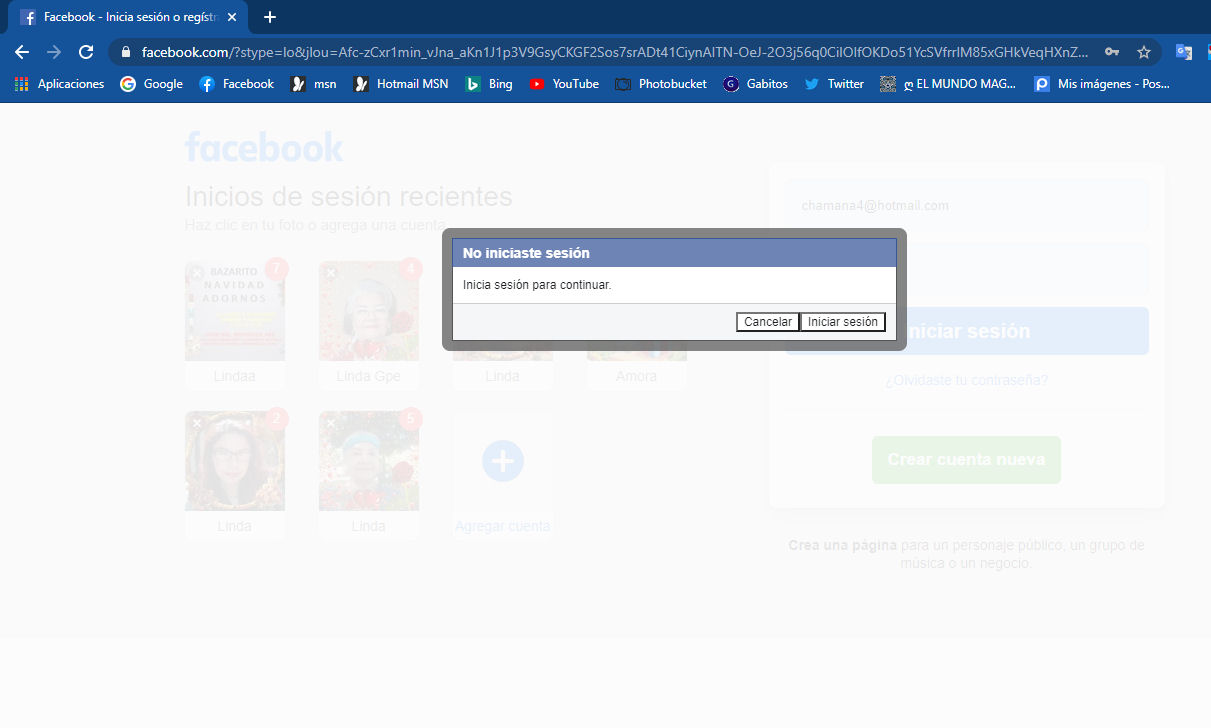Open the saved password key icon
Screen dimensions: 1211x728
pos(1112,52)
